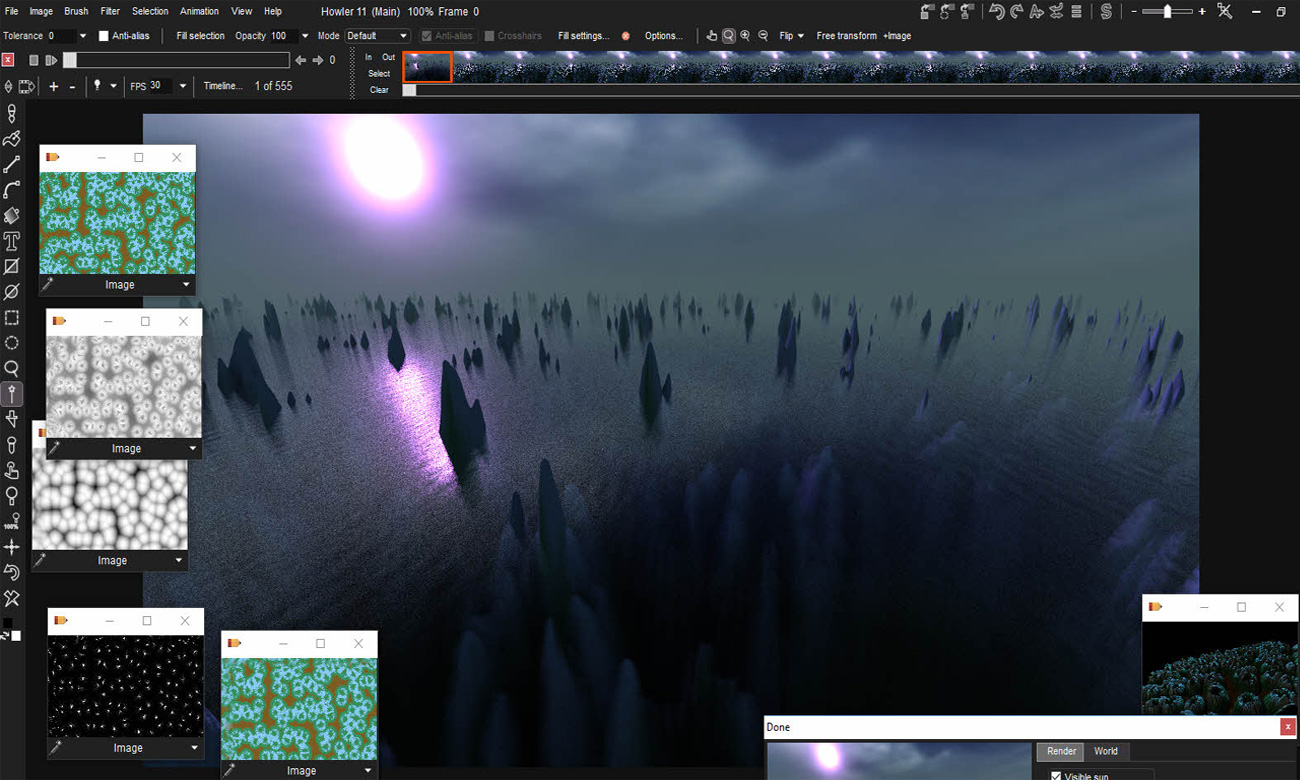This screenshot has width=1300, height=780.
Task: Adjust the slider in top-right toolbar
Action: tap(1167, 12)
